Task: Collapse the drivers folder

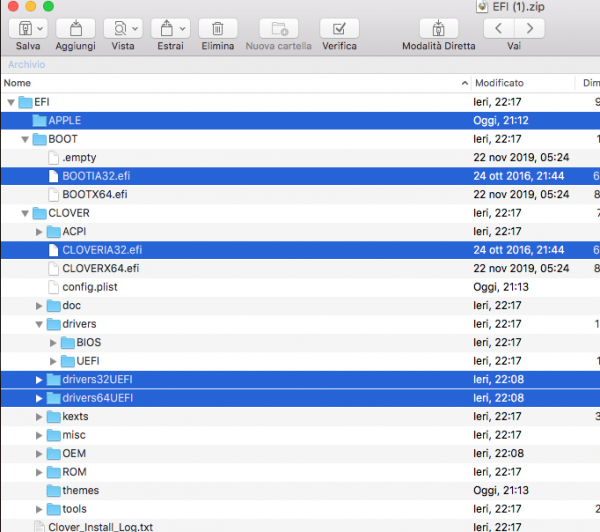Action: click(39, 324)
